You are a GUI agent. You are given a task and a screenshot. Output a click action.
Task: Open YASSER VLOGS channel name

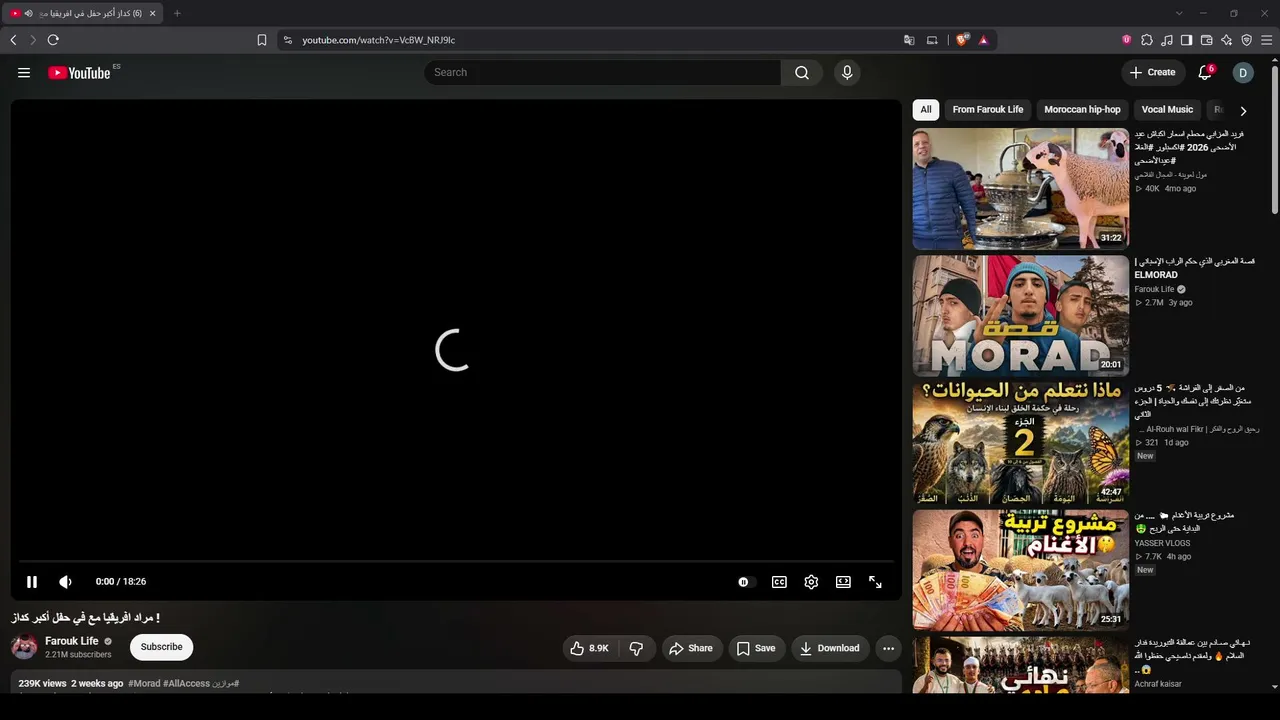(x=1162, y=543)
